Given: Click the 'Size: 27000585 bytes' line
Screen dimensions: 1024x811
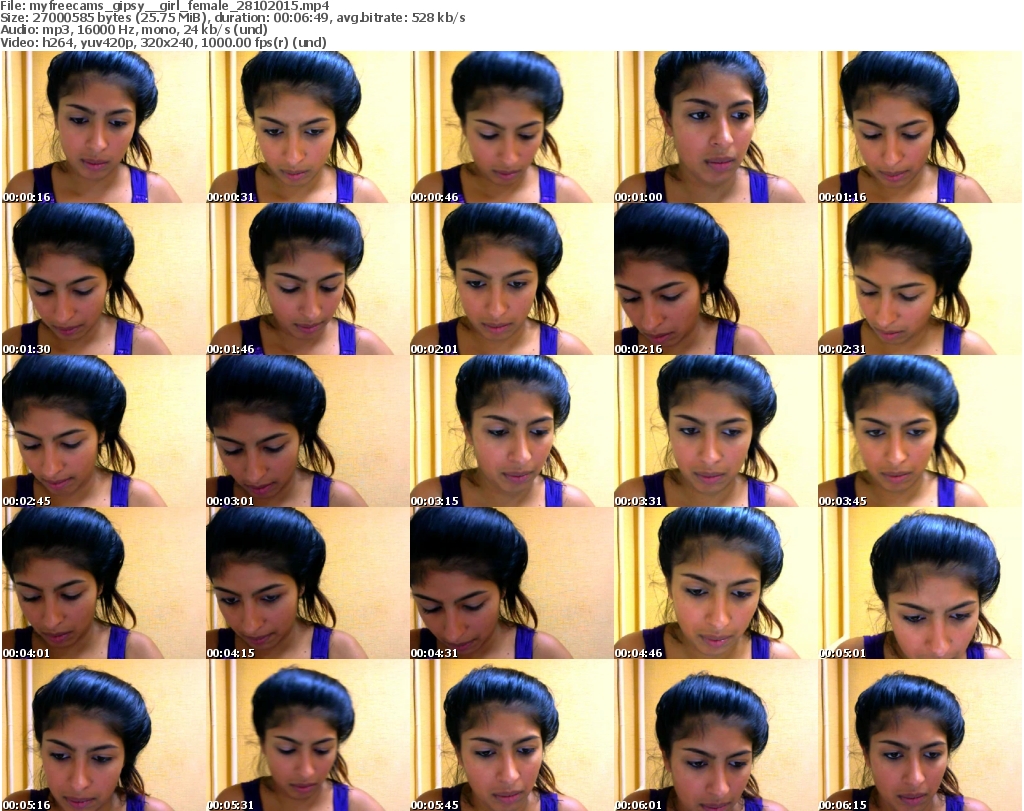Looking at the screenshot, I should [232, 18].
